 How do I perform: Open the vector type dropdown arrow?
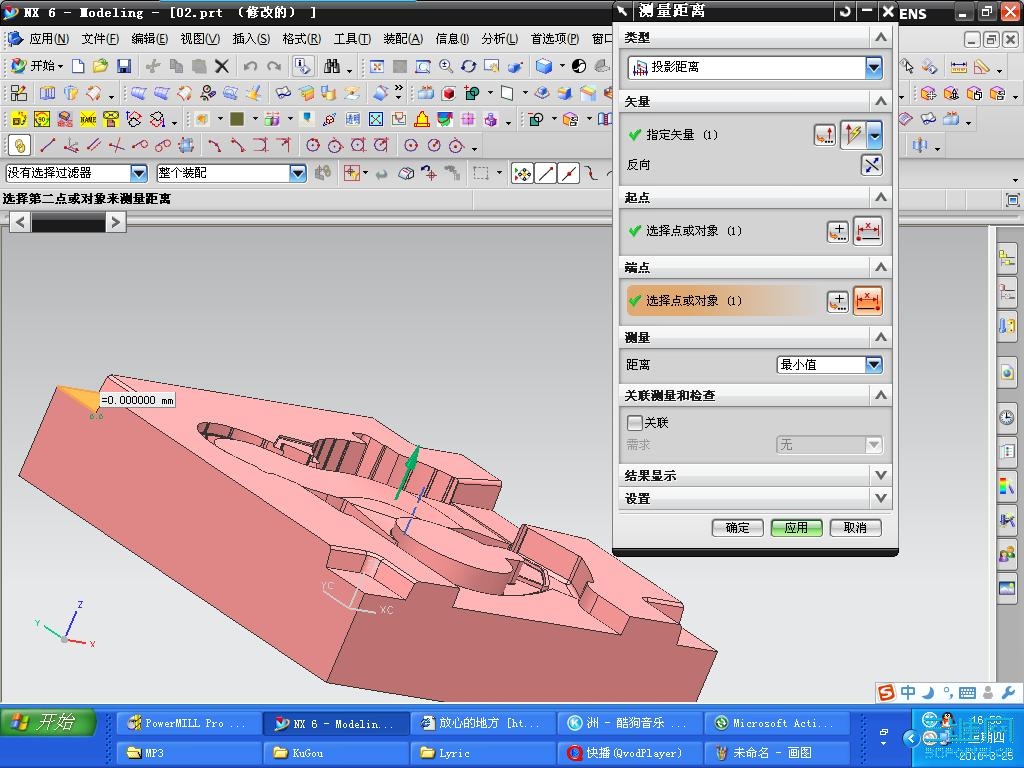[x=875, y=135]
